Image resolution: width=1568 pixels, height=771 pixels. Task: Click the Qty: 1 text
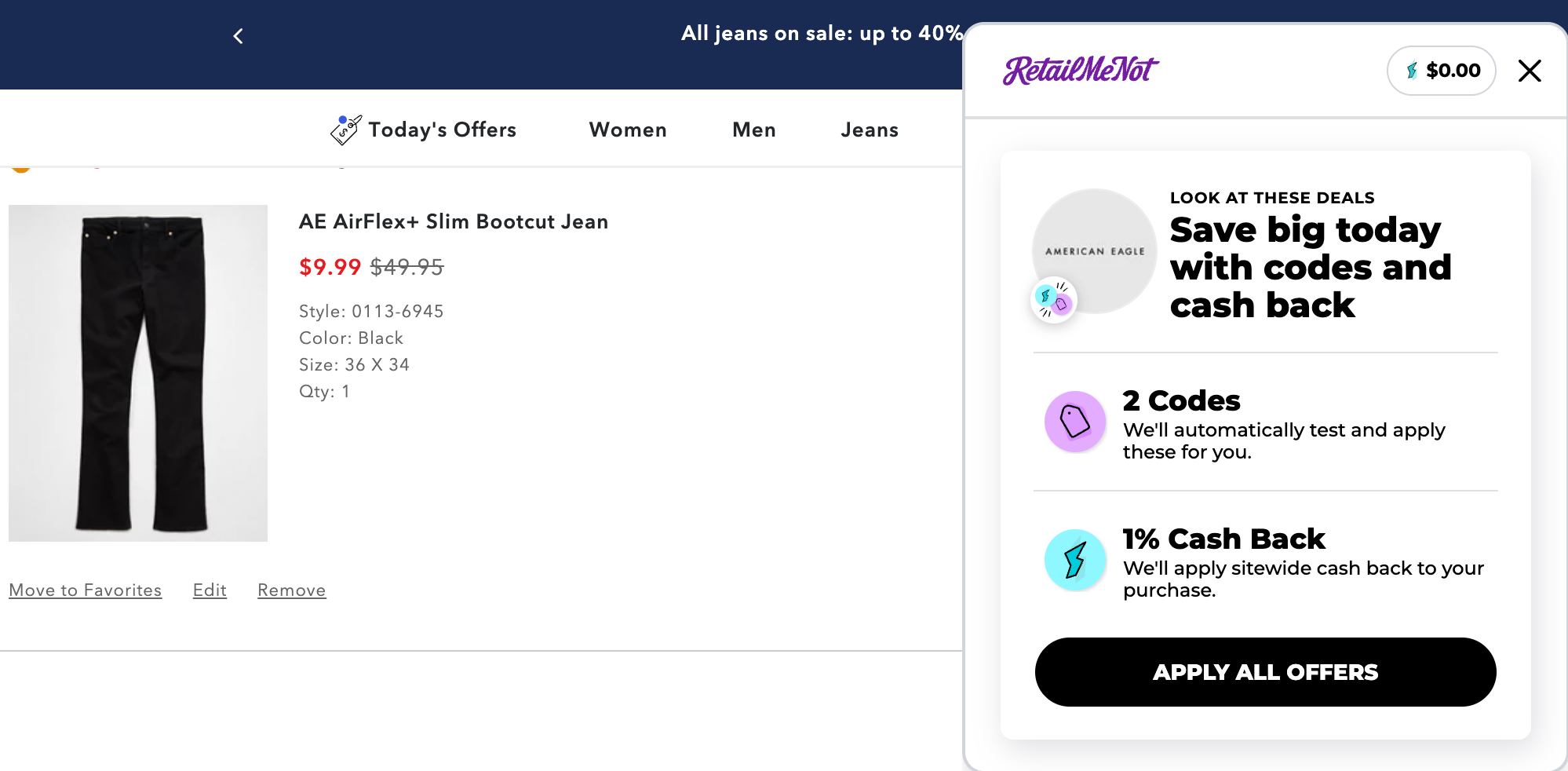324,391
